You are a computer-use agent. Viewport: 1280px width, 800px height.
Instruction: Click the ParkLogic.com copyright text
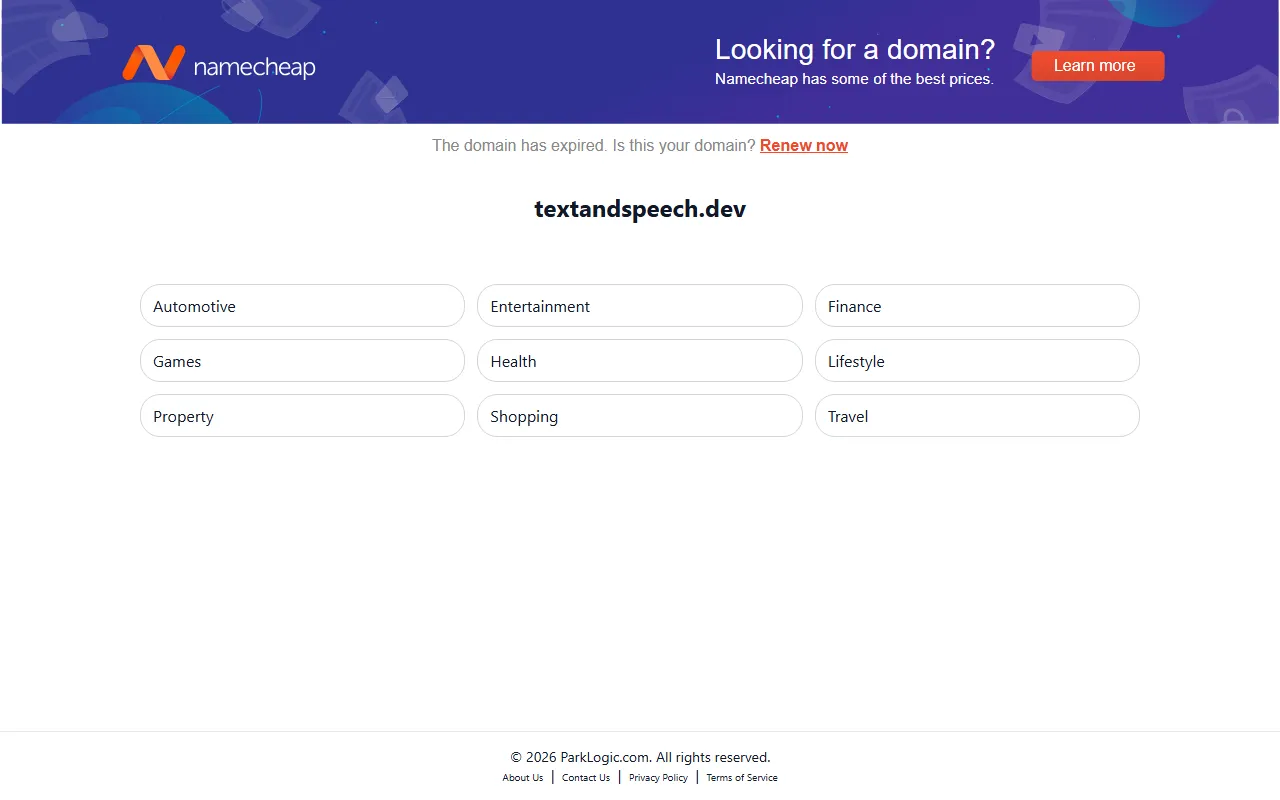[640, 757]
